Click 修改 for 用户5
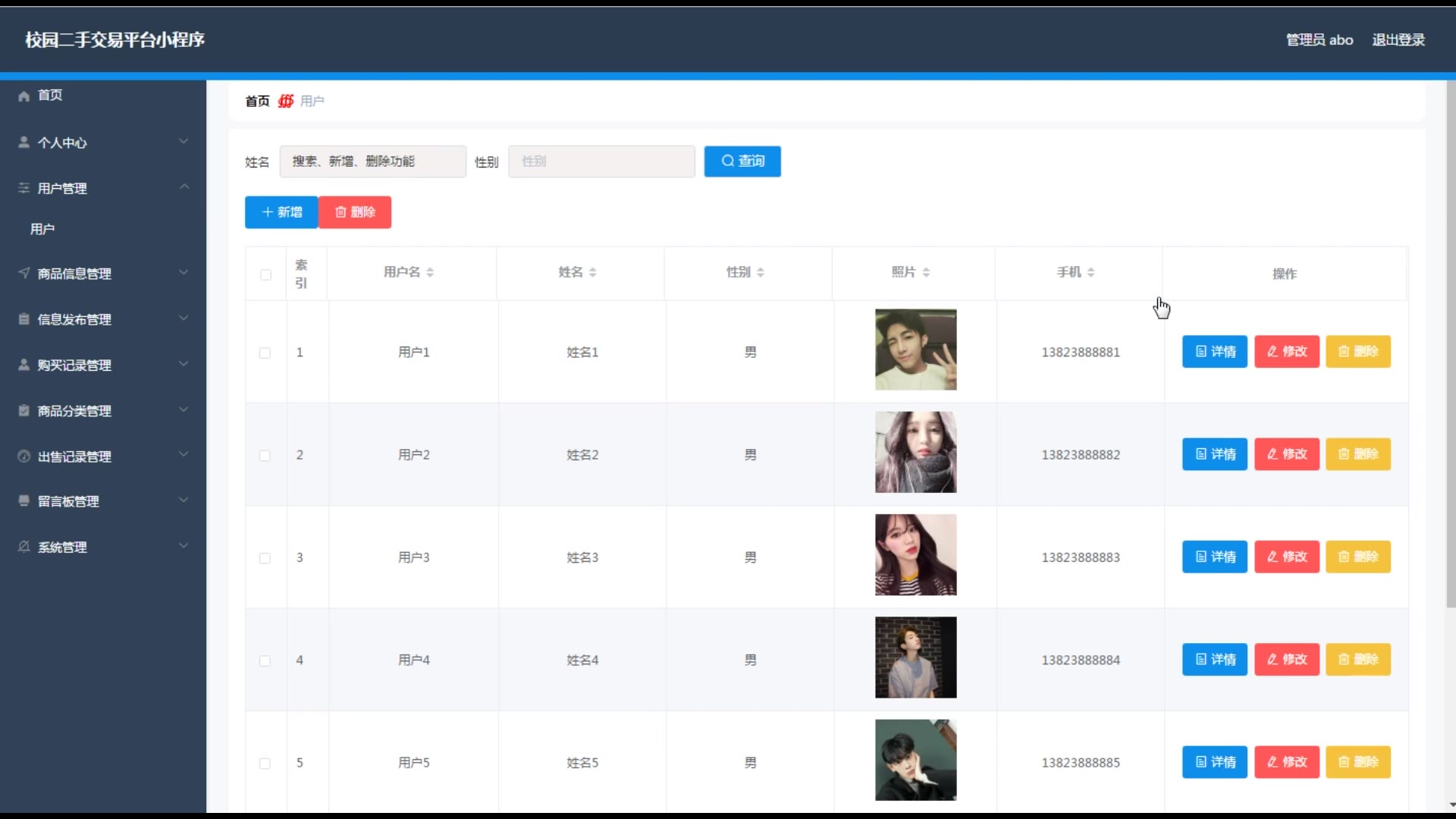Image resolution: width=1456 pixels, height=819 pixels. coord(1287,762)
